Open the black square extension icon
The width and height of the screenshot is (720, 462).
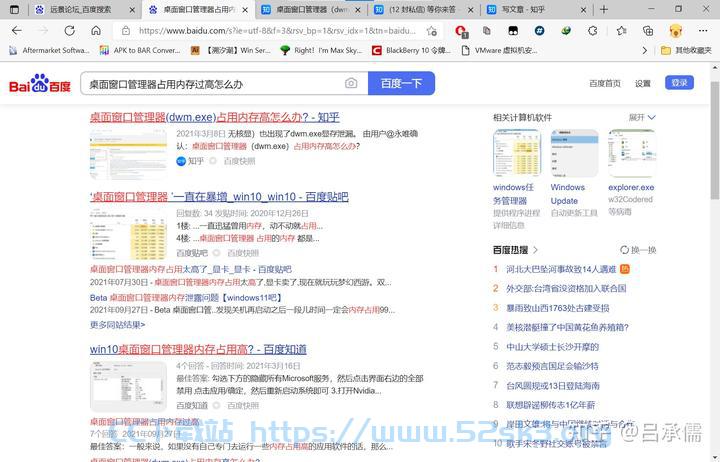tap(513, 31)
